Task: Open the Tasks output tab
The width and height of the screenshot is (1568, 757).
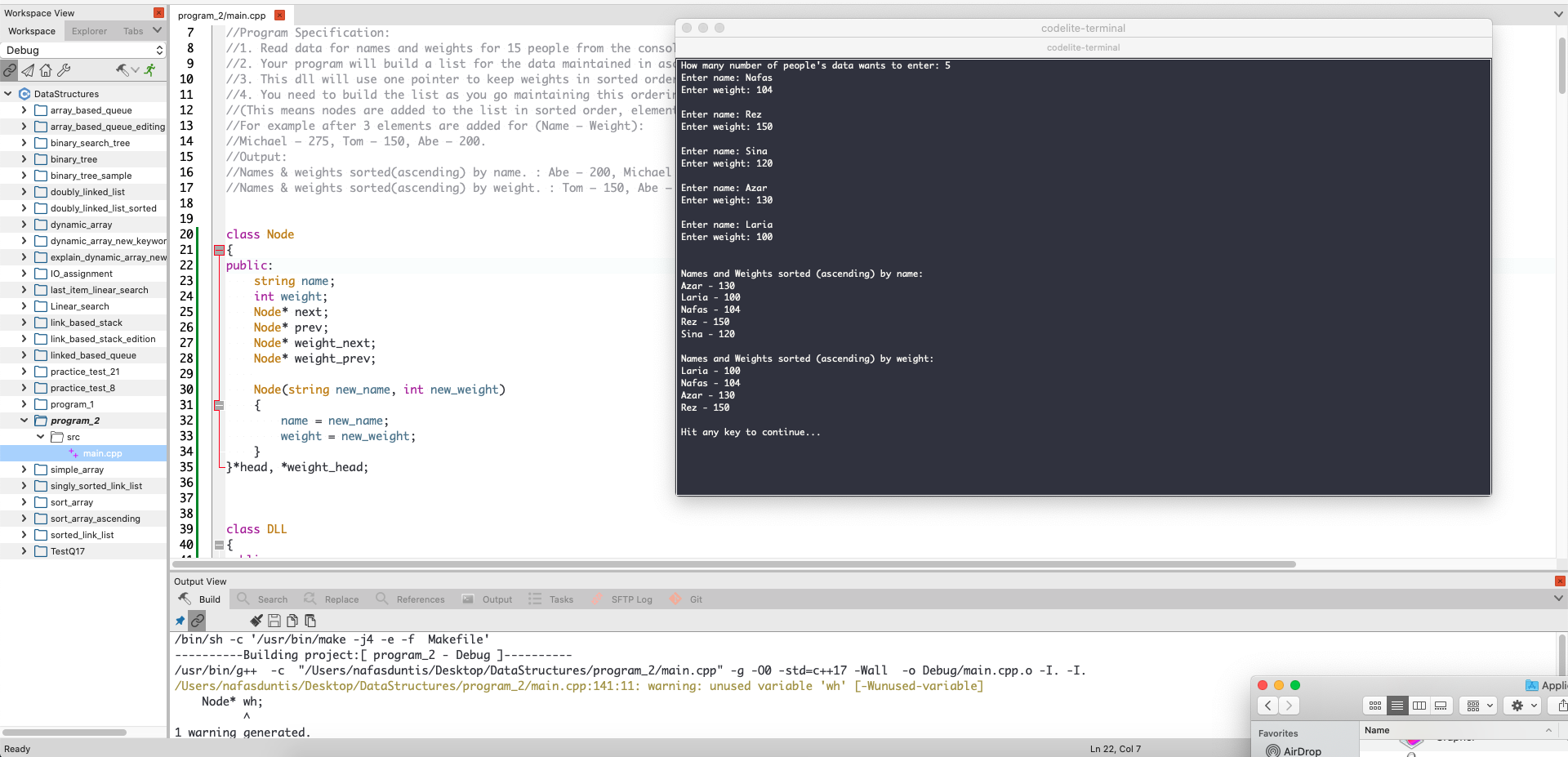Action: tap(551, 599)
